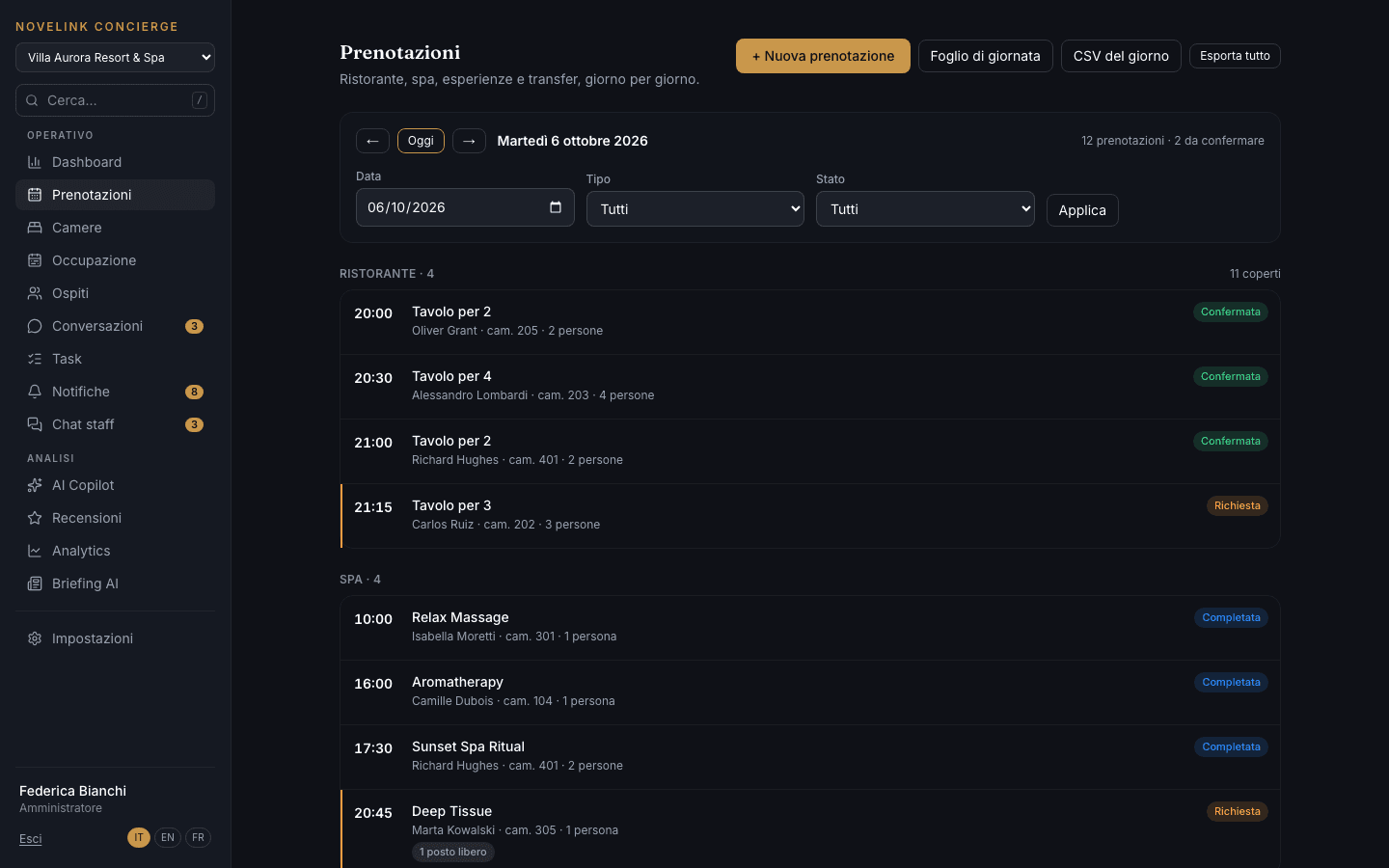Switch language to EN
The width and height of the screenshot is (1389, 868).
[168, 837]
